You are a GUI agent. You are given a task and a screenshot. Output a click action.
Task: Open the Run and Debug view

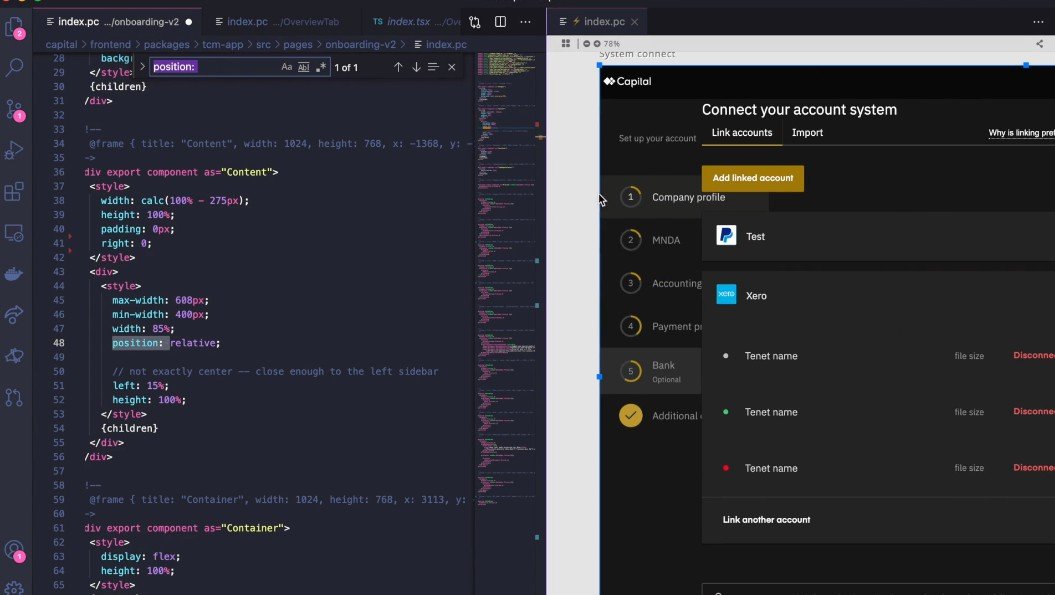pos(14,151)
